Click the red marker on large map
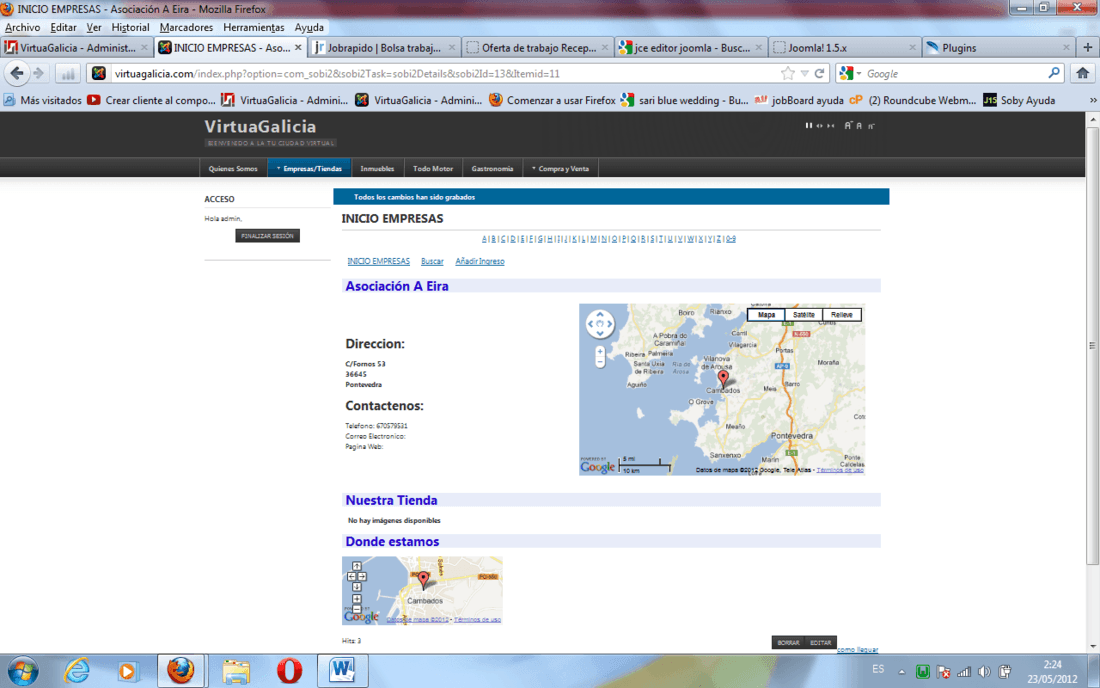Screen dimensions: 1100x688 (x=723, y=379)
